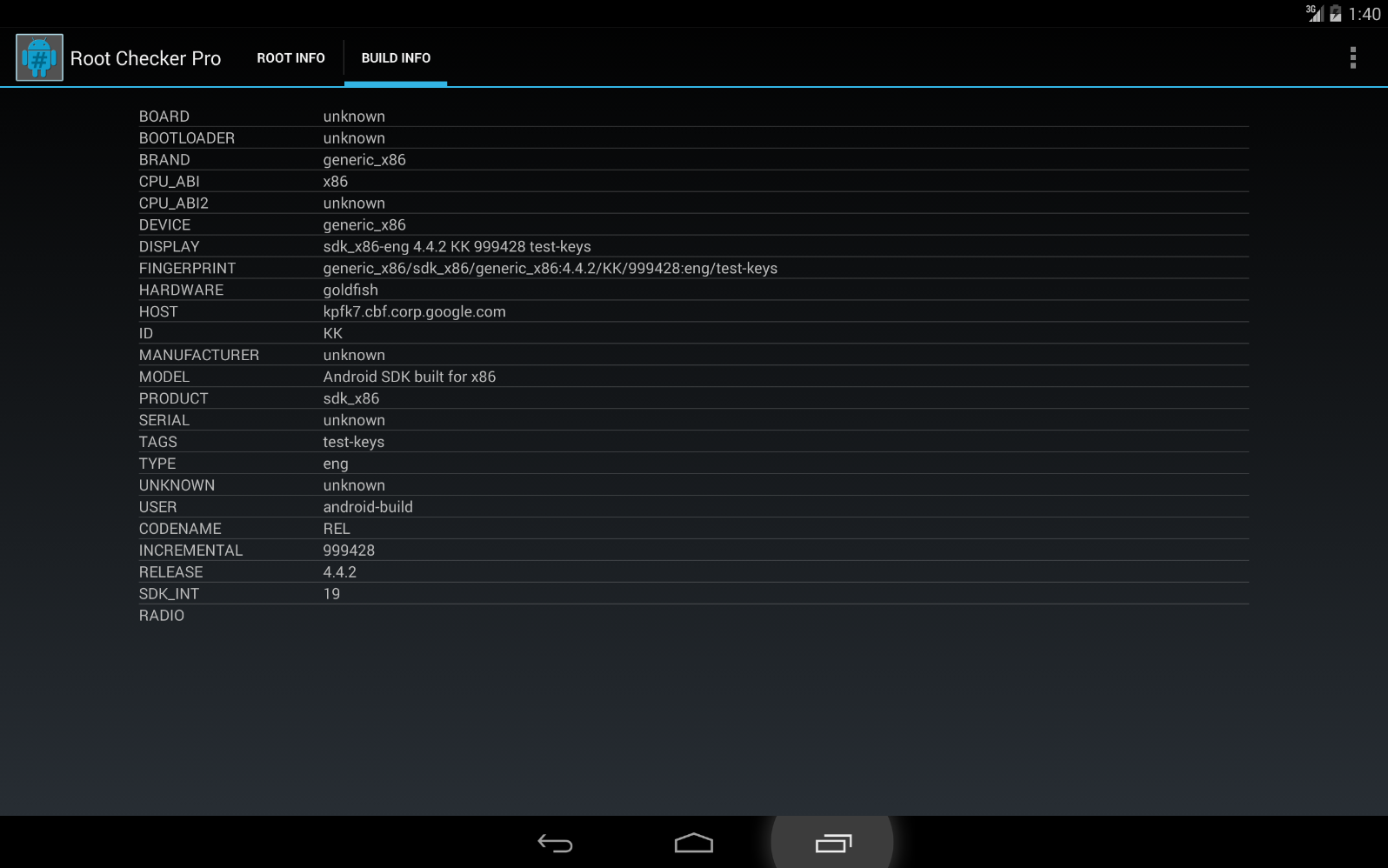Tap the TYPE value eng

coord(336,464)
